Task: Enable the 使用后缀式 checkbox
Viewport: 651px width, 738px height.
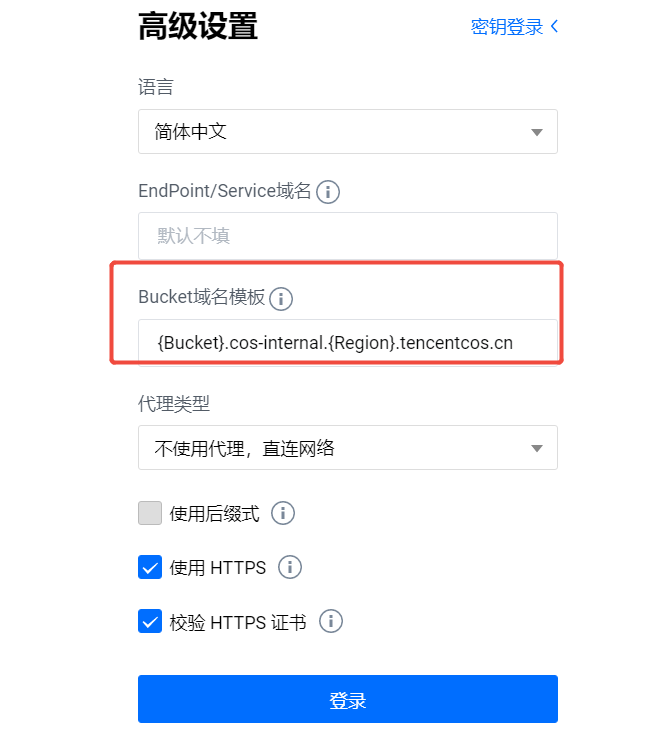Action: (150, 513)
